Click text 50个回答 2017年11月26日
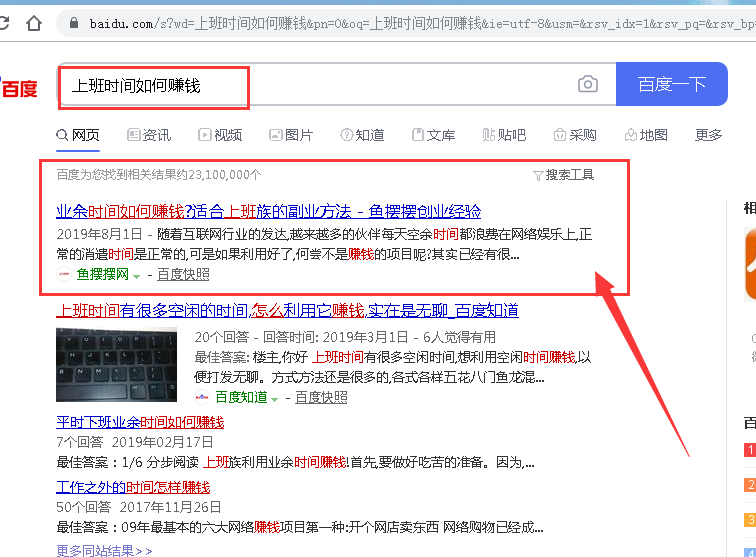The width and height of the screenshot is (756, 557). pos(139,507)
